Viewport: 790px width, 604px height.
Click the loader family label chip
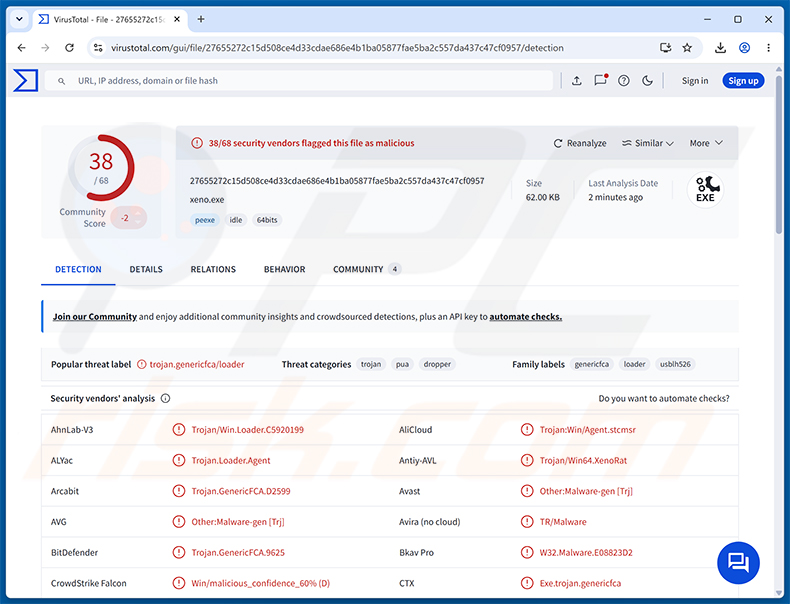click(634, 364)
